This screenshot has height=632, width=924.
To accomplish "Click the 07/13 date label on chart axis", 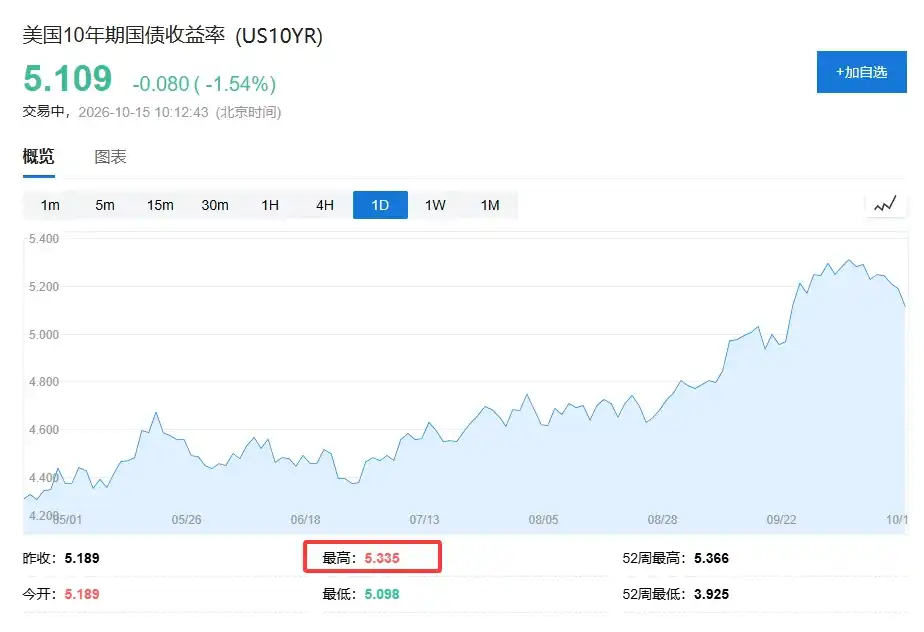I will tap(424, 520).
